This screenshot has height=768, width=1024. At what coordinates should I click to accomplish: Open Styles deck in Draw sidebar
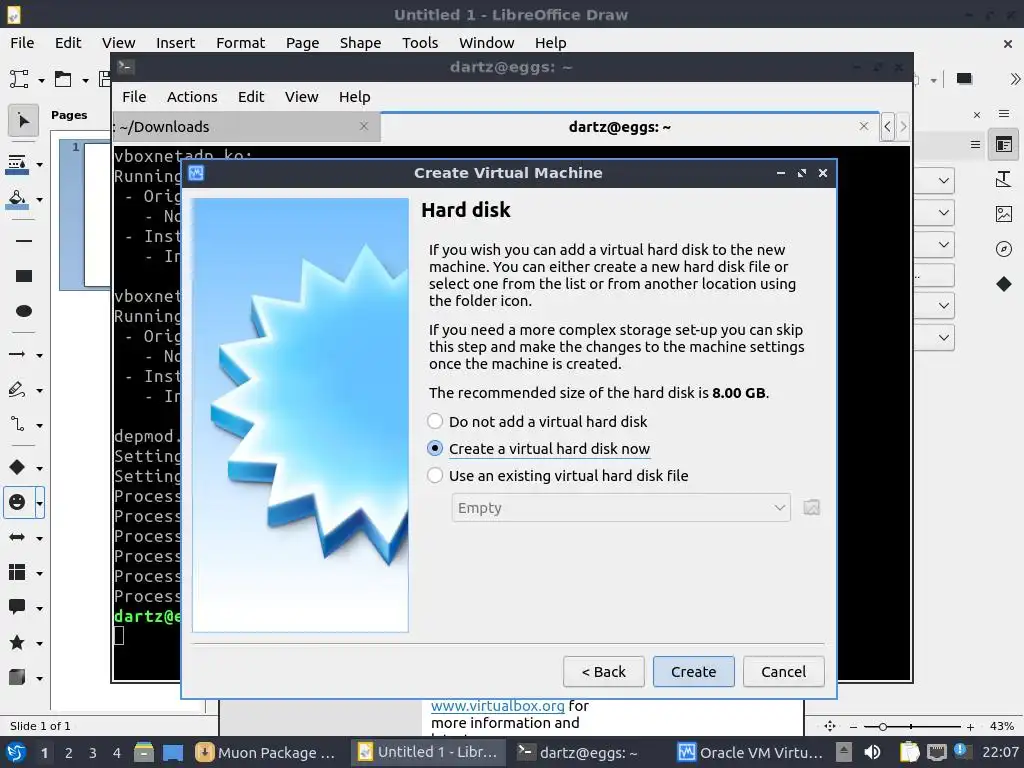(x=1004, y=179)
